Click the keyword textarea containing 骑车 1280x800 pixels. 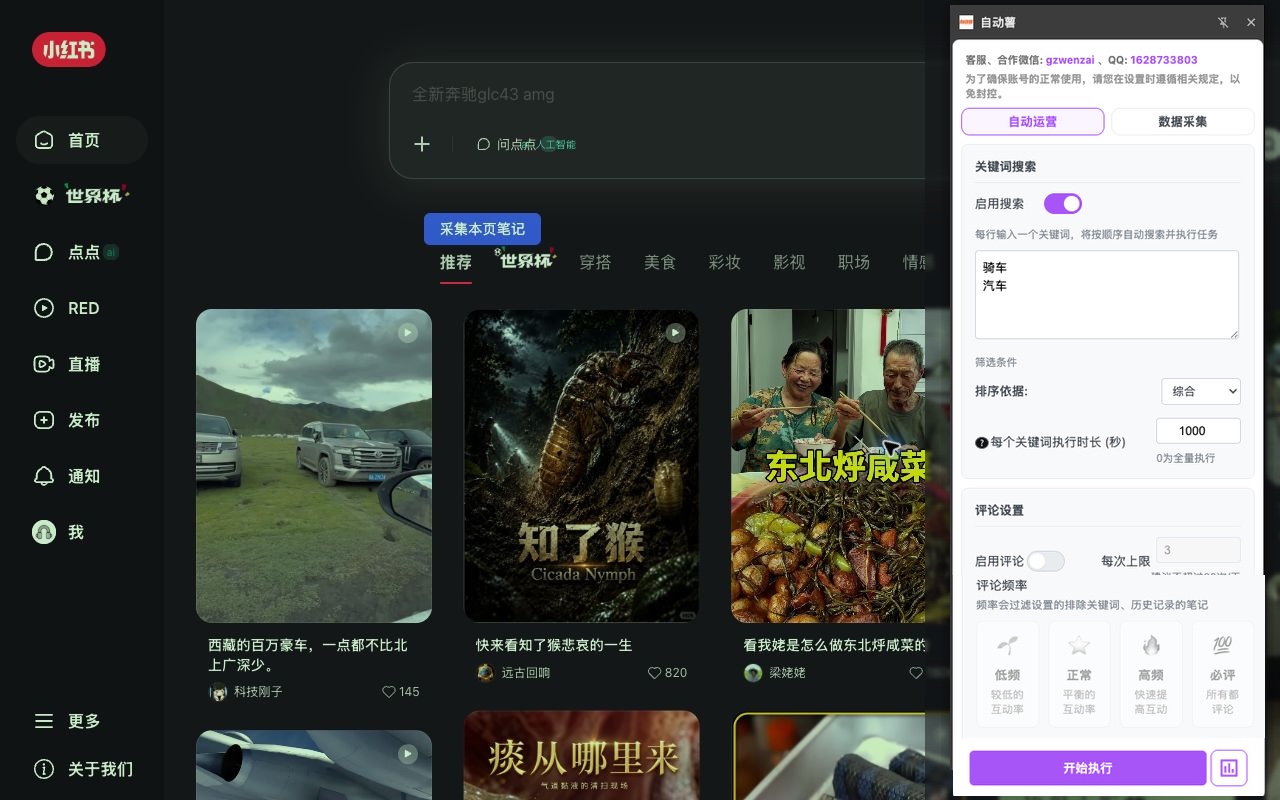pyautogui.click(x=1107, y=294)
